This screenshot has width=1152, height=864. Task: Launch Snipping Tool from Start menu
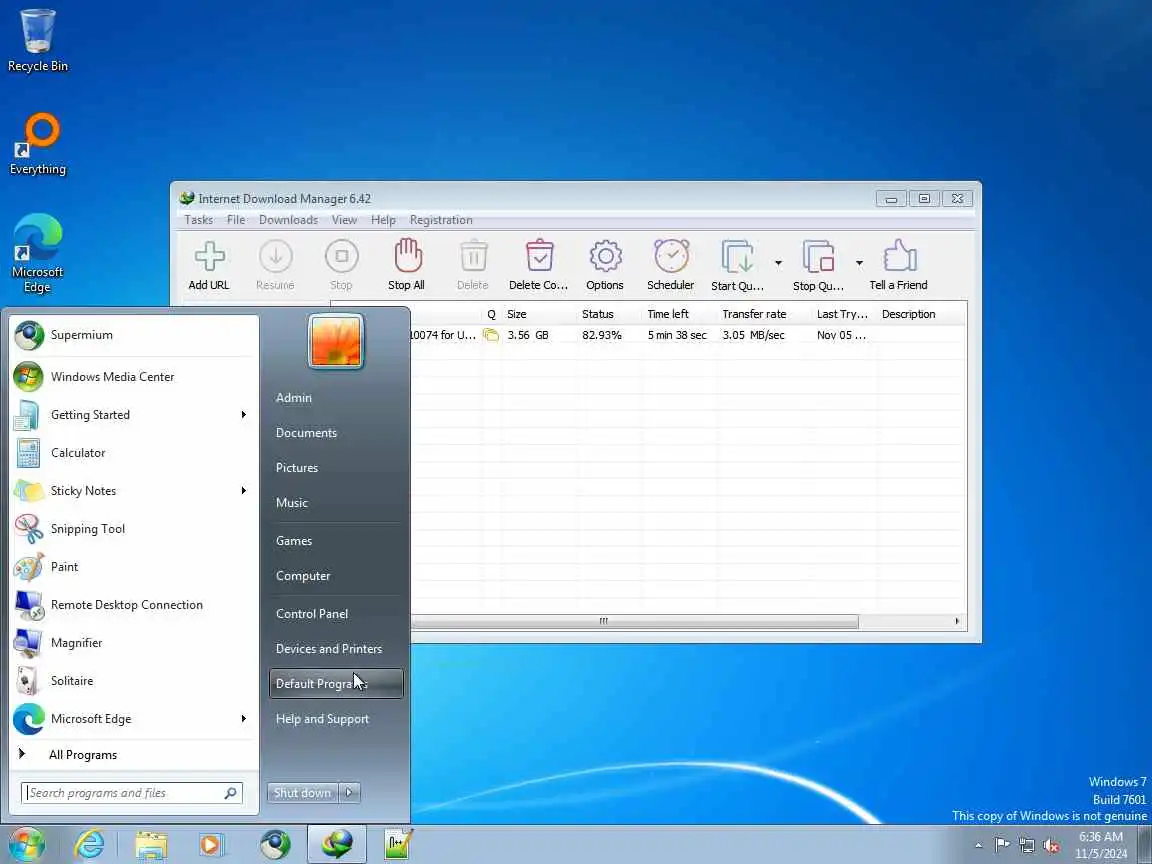pyautogui.click(x=134, y=529)
